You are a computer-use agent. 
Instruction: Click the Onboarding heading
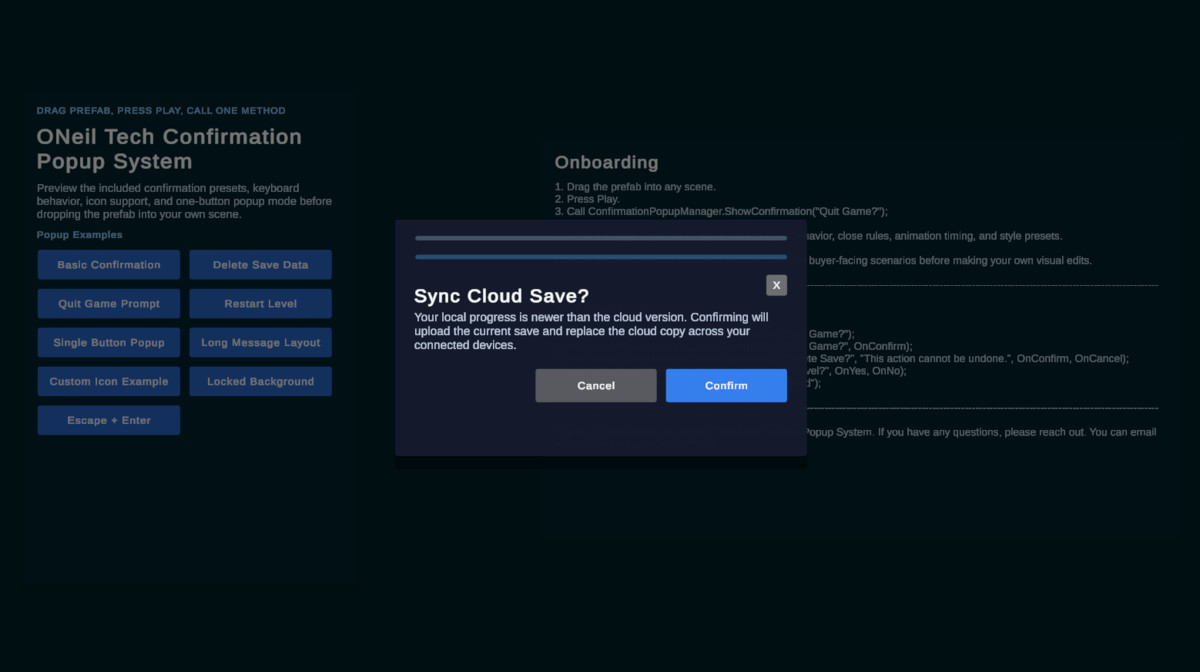click(x=606, y=162)
